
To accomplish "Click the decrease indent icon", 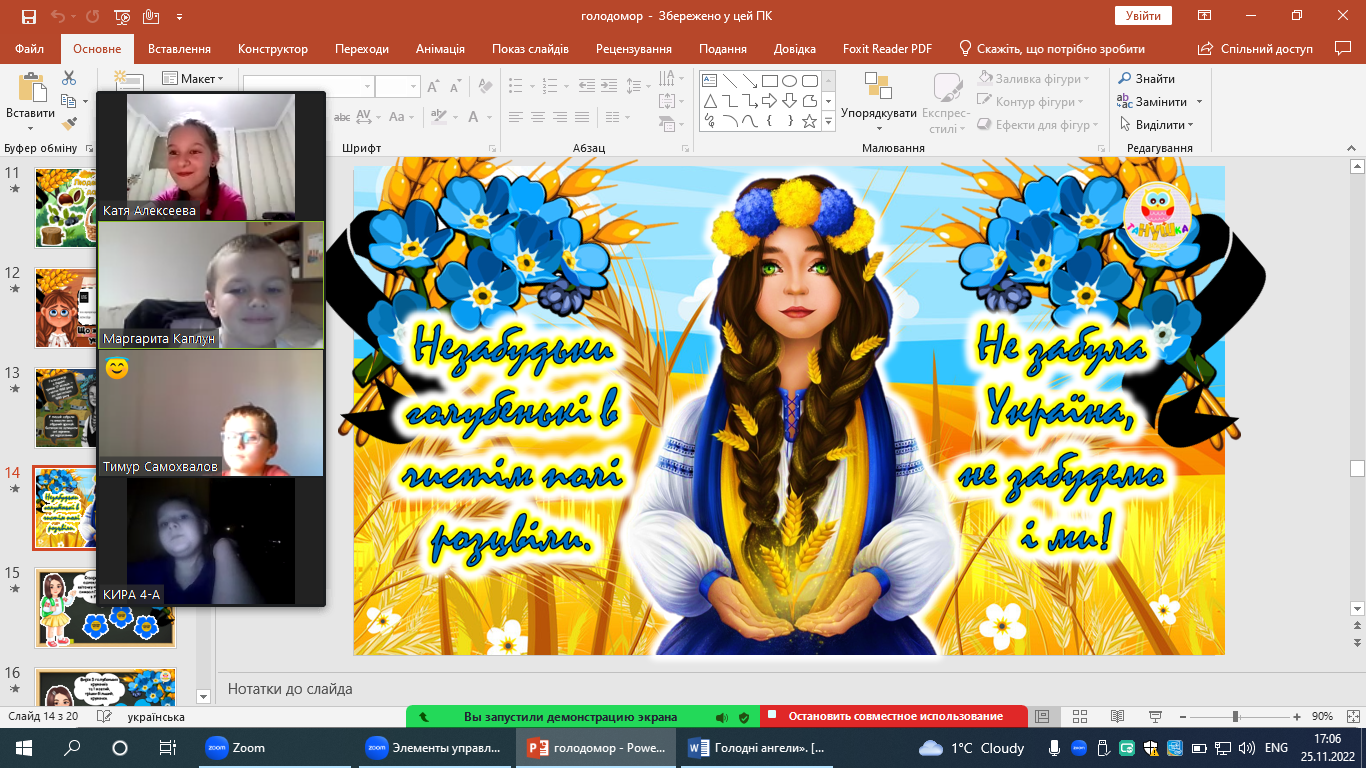I will pyautogui.click(x=586, y=85).
